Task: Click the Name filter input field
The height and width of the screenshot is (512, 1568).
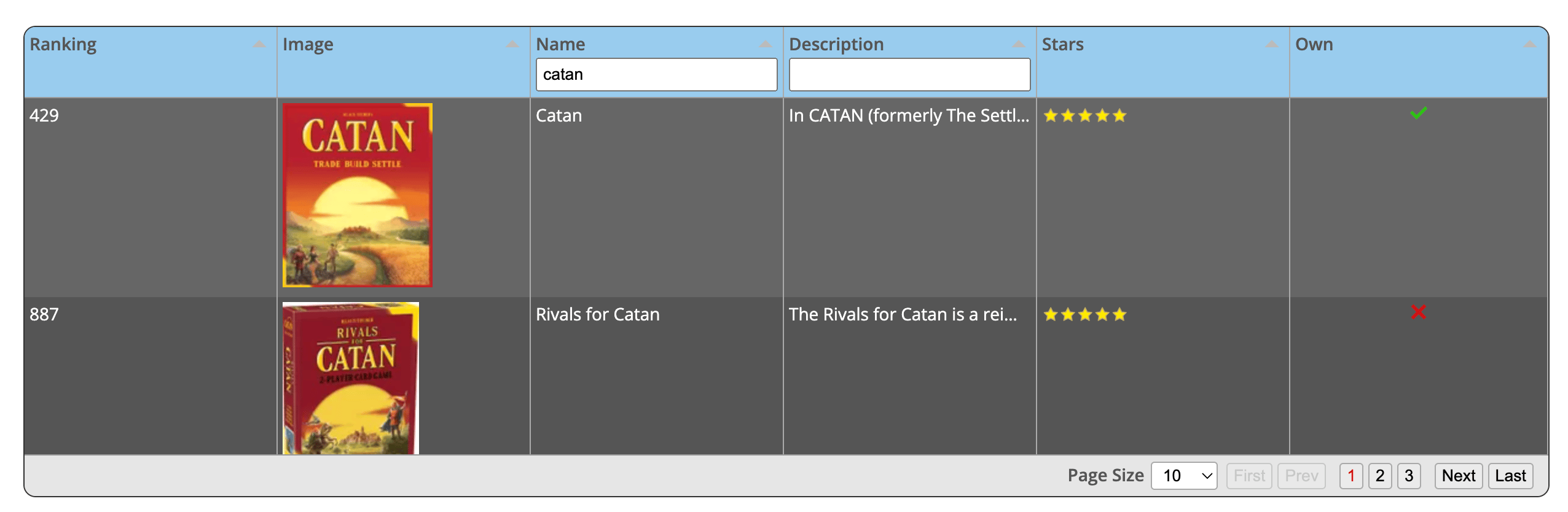Action: [x=656, y=74]
